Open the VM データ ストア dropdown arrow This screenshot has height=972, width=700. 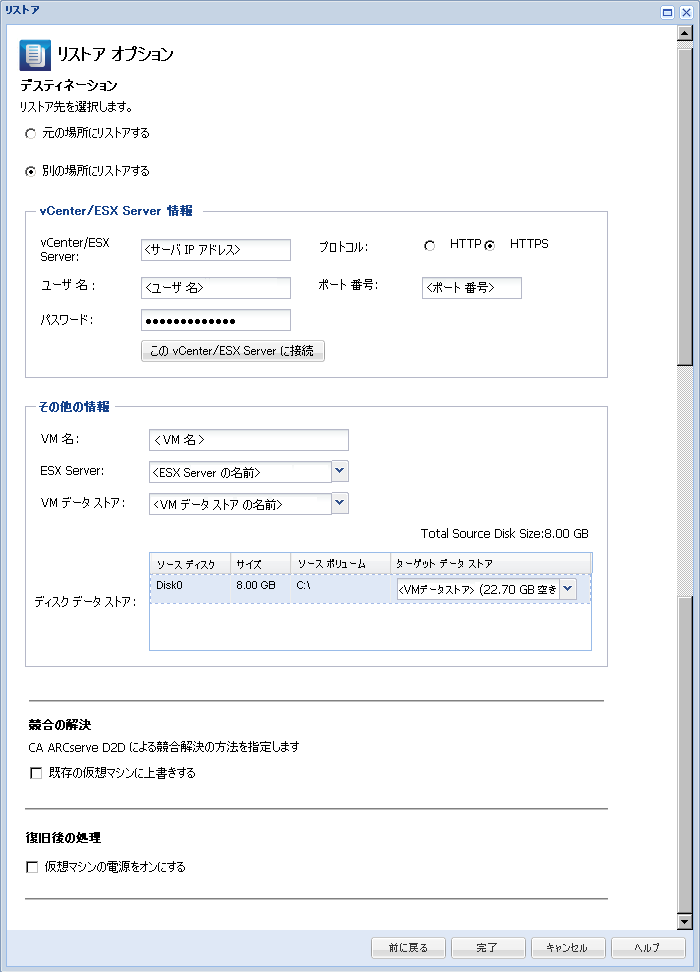(x=340, y=503)
